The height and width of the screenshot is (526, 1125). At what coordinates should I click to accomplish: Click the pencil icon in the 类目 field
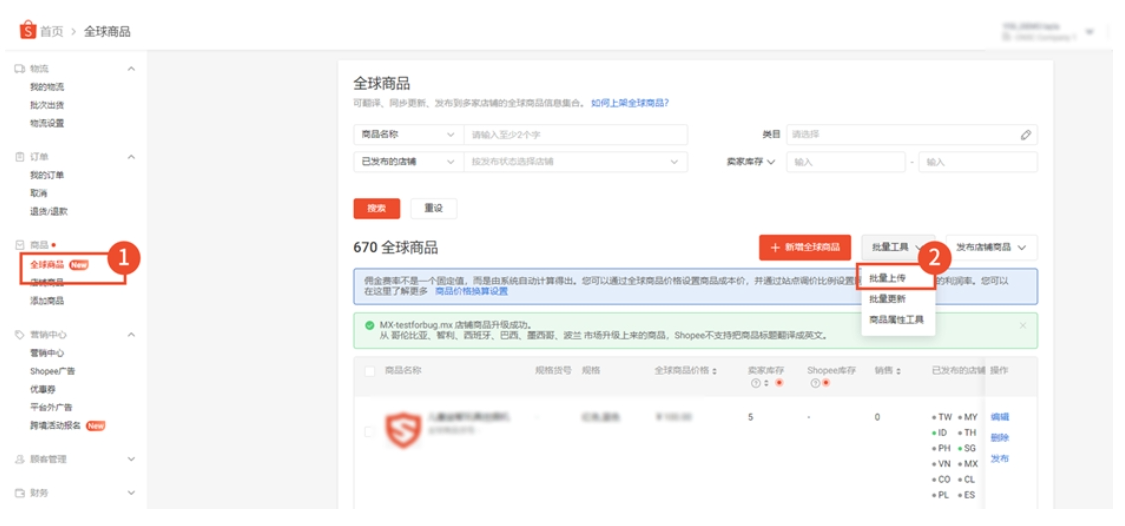1025,135
